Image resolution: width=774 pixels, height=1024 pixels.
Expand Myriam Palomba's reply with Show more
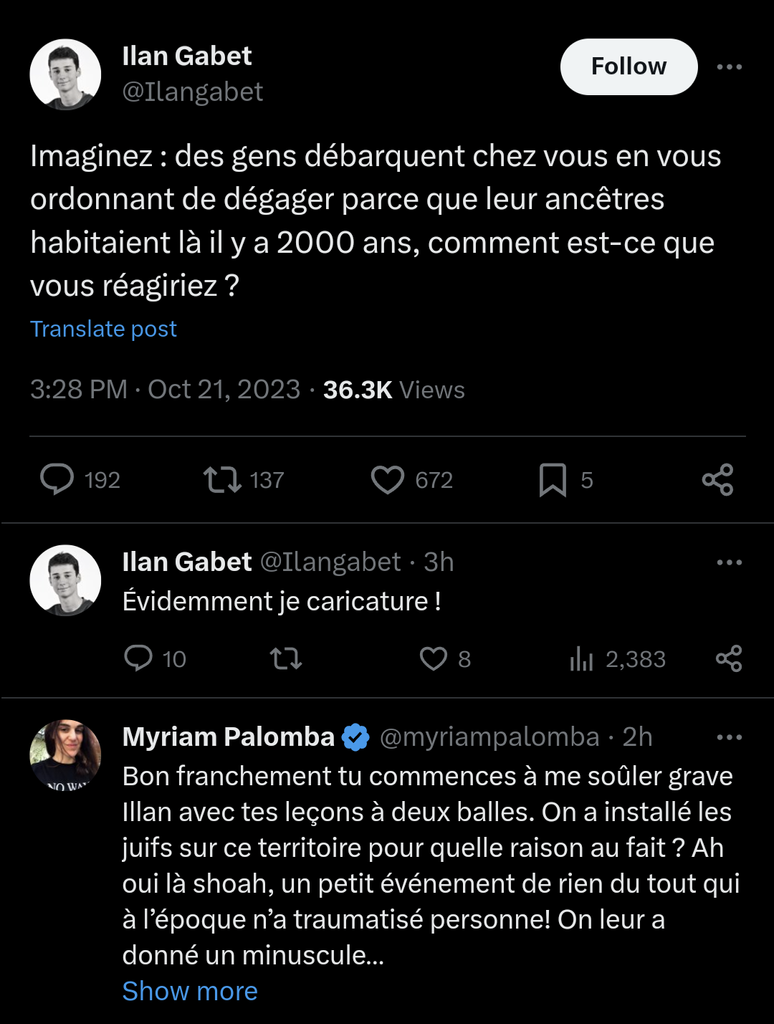click(x=190, y=991)
